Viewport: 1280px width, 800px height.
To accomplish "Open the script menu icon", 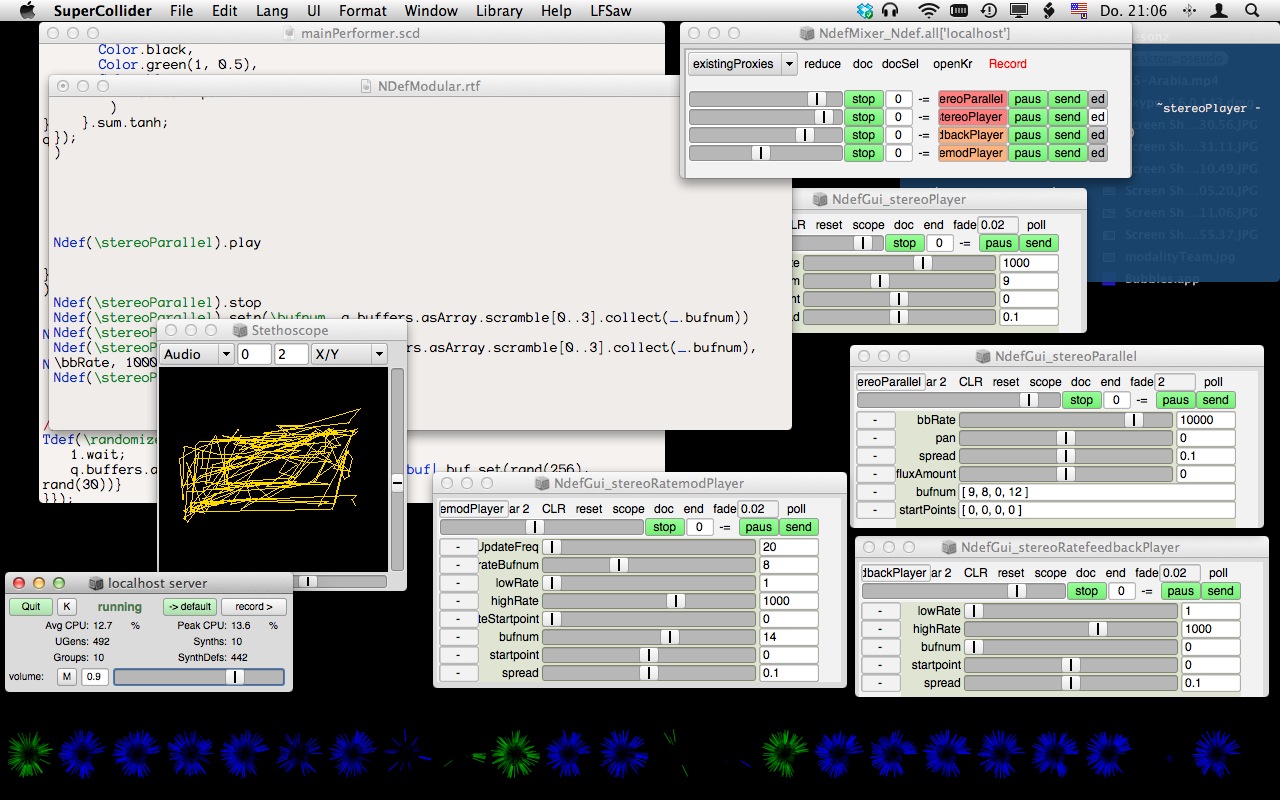I will click(x=1049, y=11).
